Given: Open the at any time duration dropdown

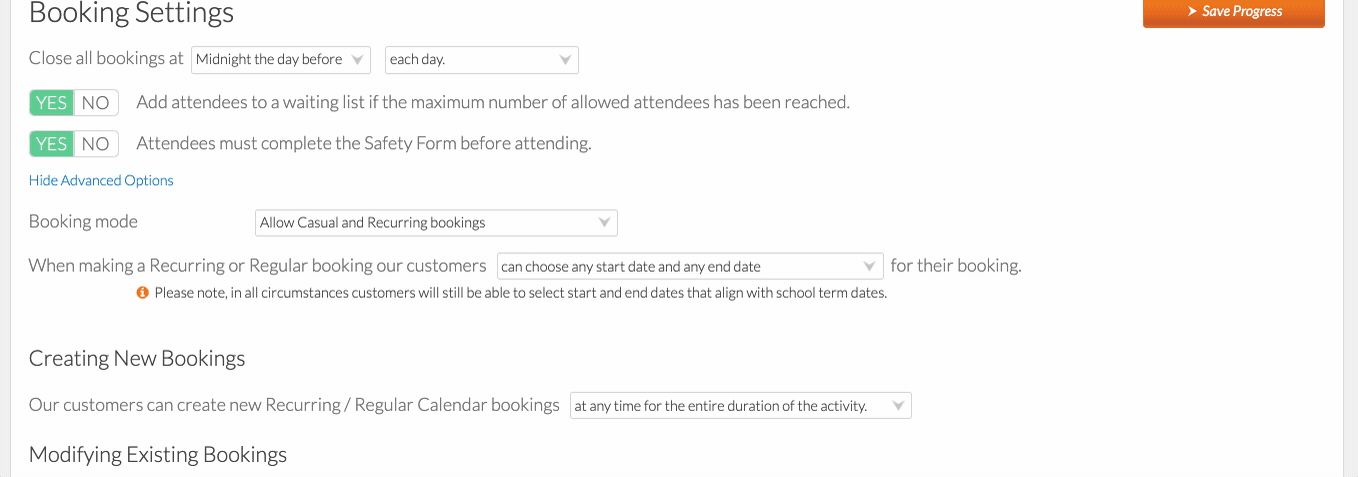Looking at the screenshot, I should pos(741,406).
